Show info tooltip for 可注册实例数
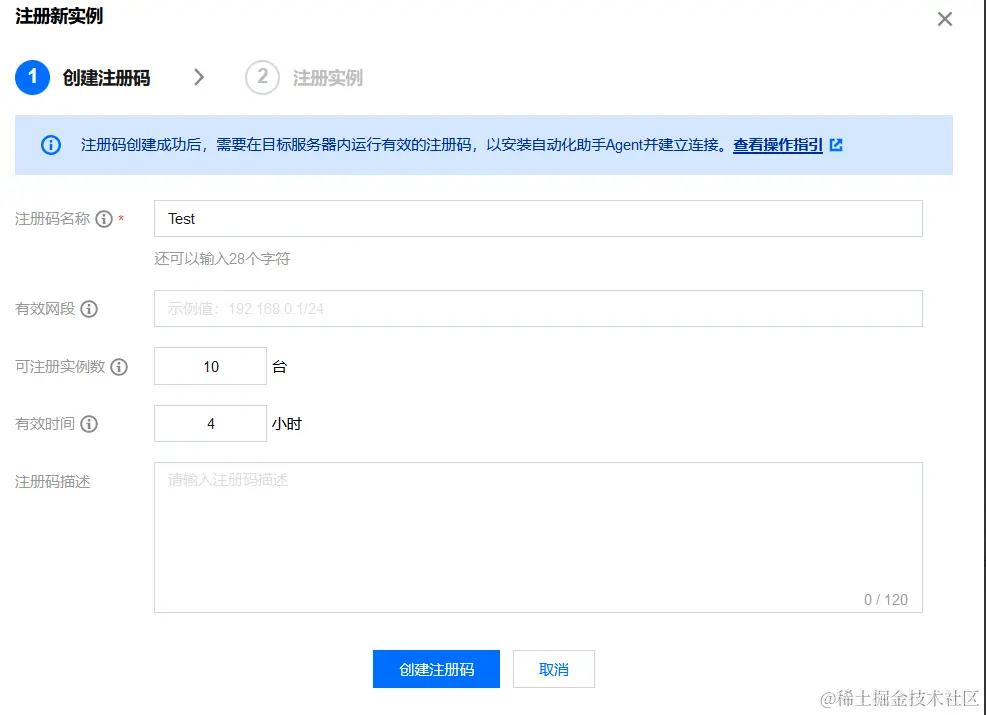Viewport: 986px width, 715px height. tap(119, 367)
